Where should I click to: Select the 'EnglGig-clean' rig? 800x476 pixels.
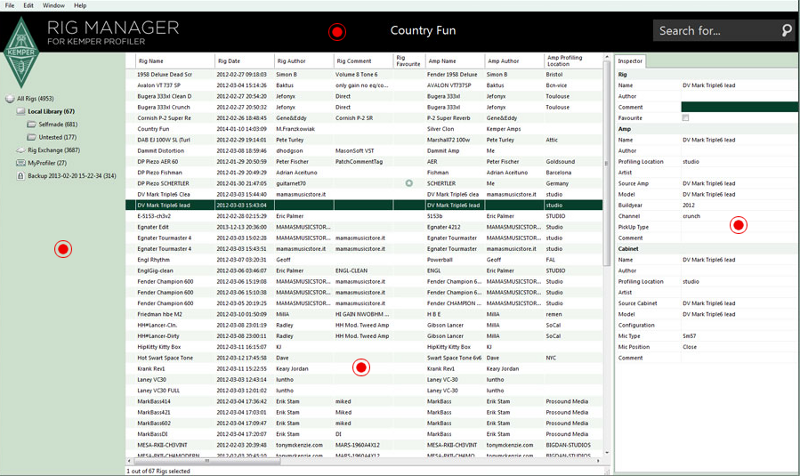pos(364,270)
